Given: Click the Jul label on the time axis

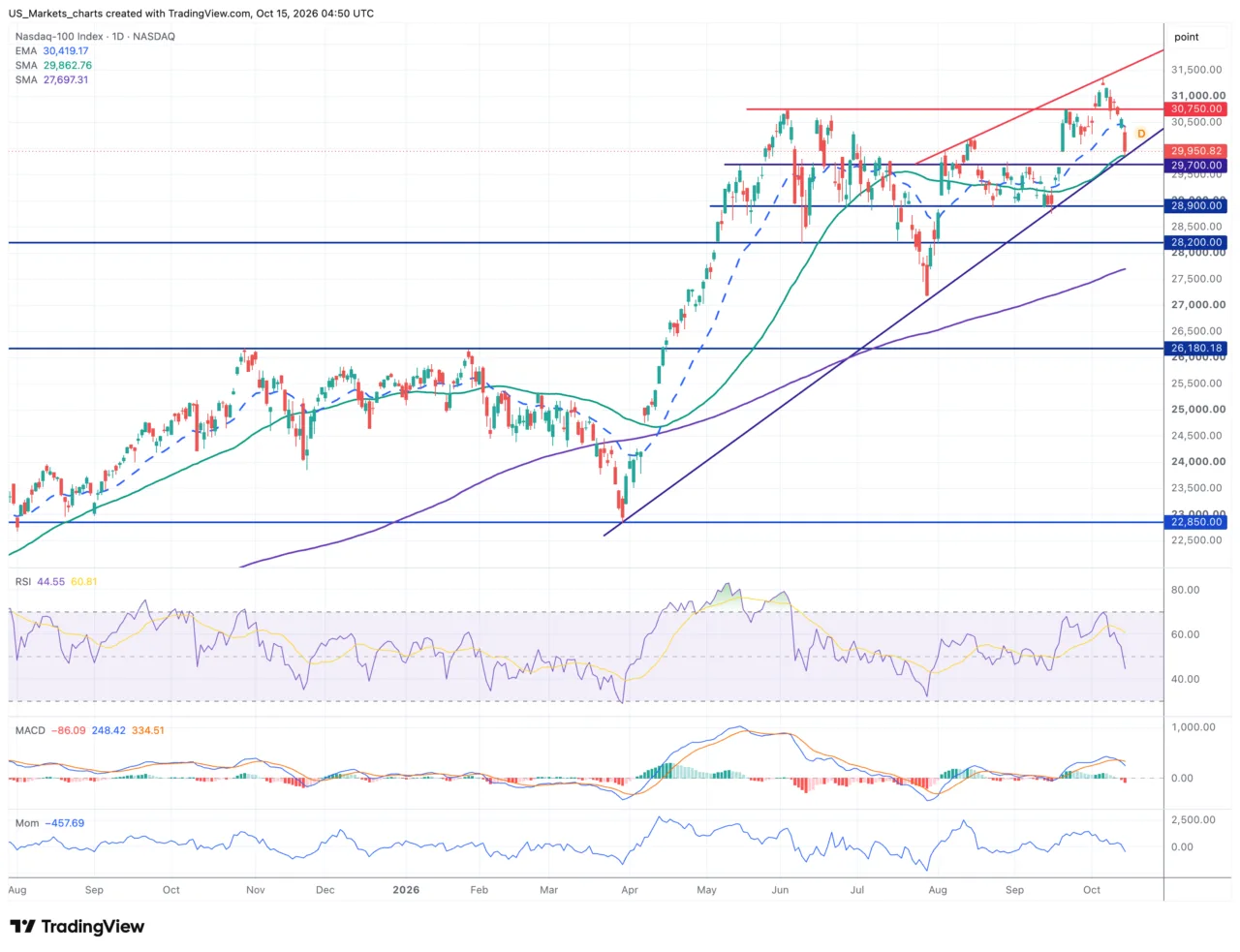Looking at the screenshot, I should (x=857, y=890).
